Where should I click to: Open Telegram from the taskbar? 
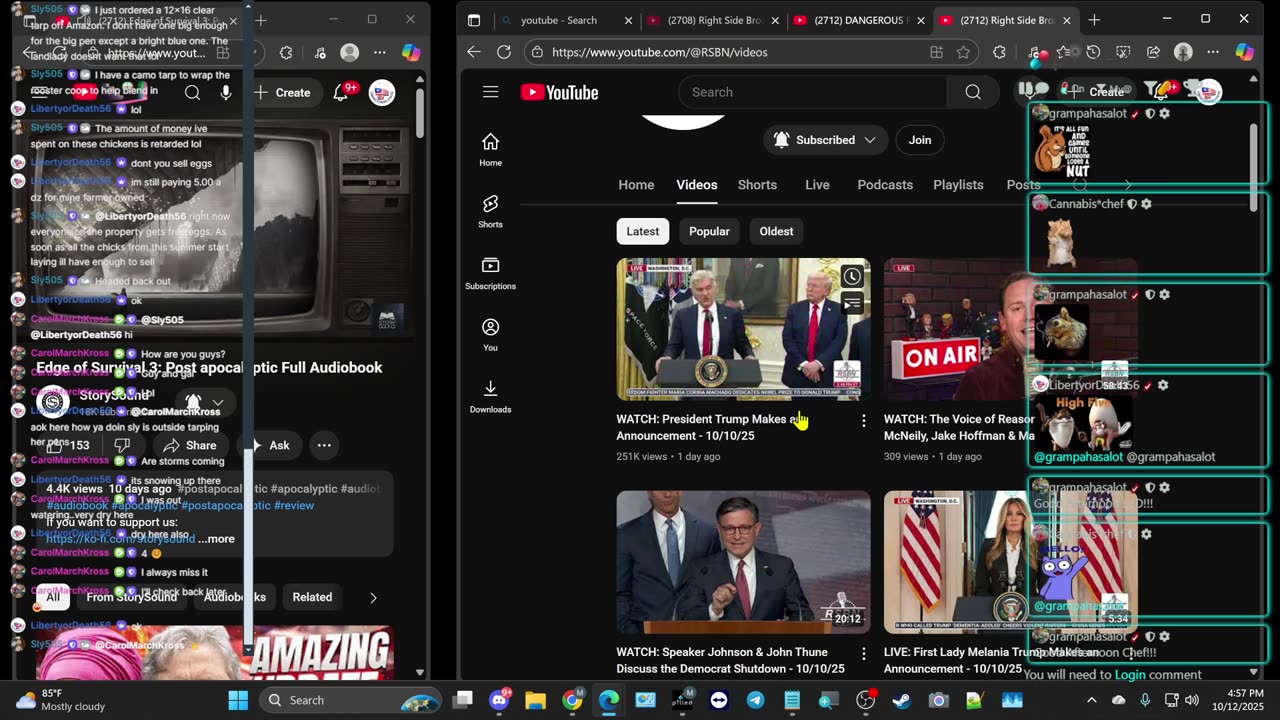[755, 700]
